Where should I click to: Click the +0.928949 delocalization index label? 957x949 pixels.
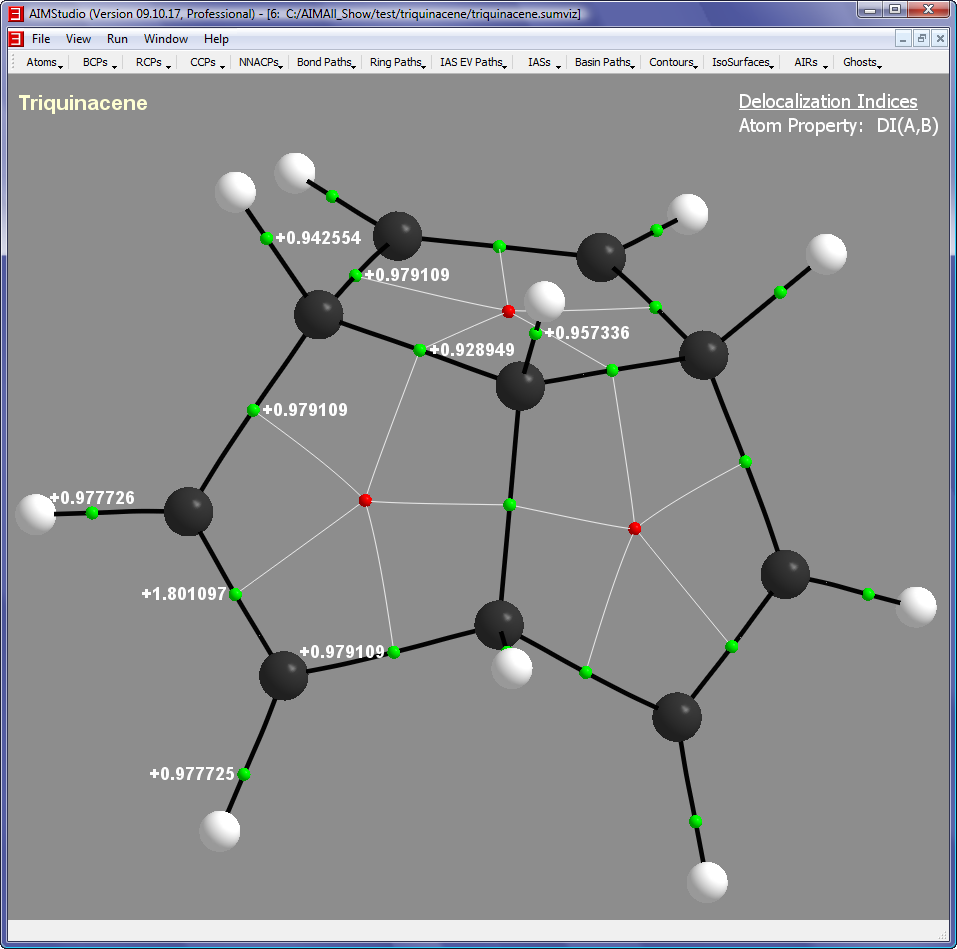(x=471, y=350)
